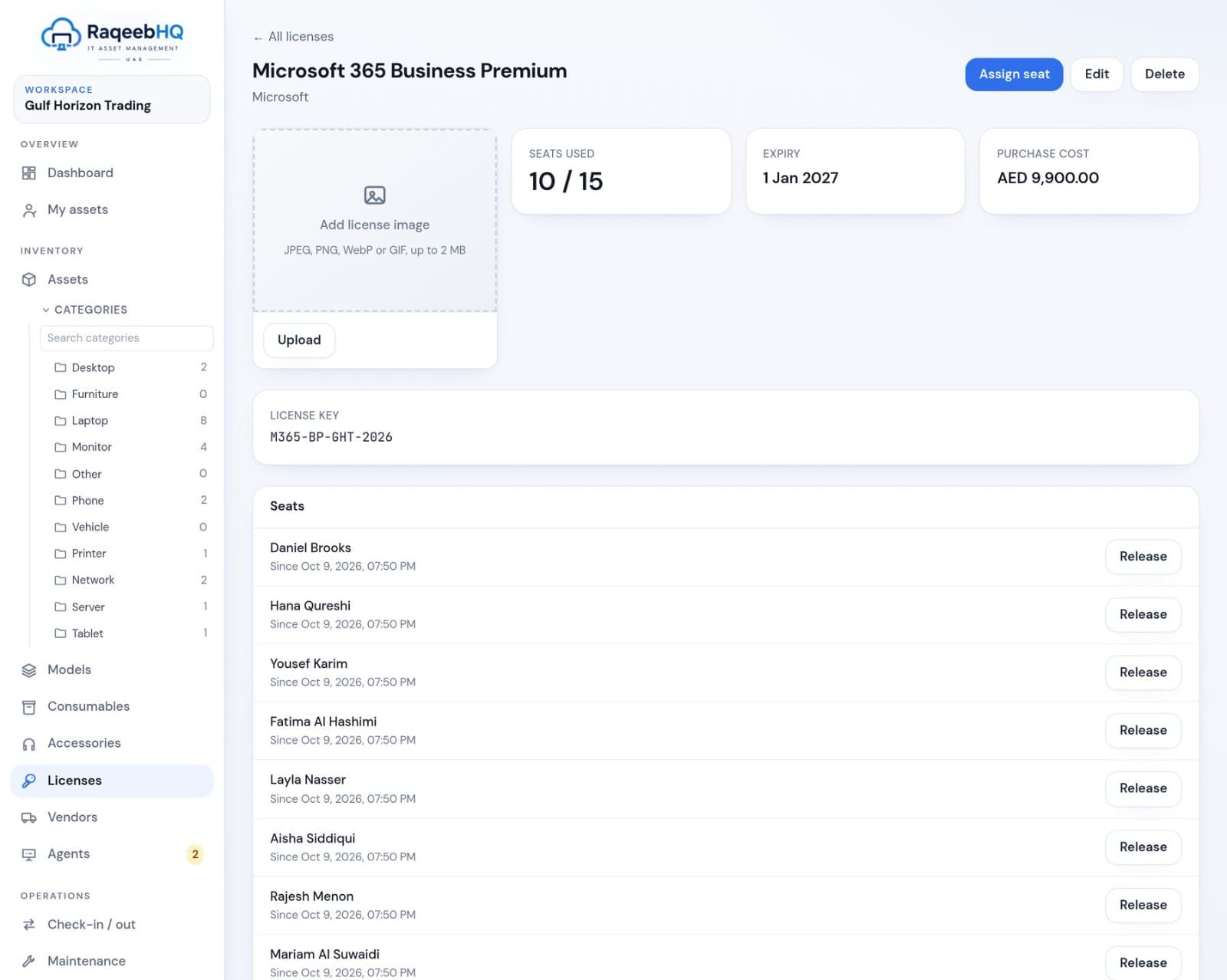
Task: Click the Agents badge showing 2
Action: click(x=195, y=854)
